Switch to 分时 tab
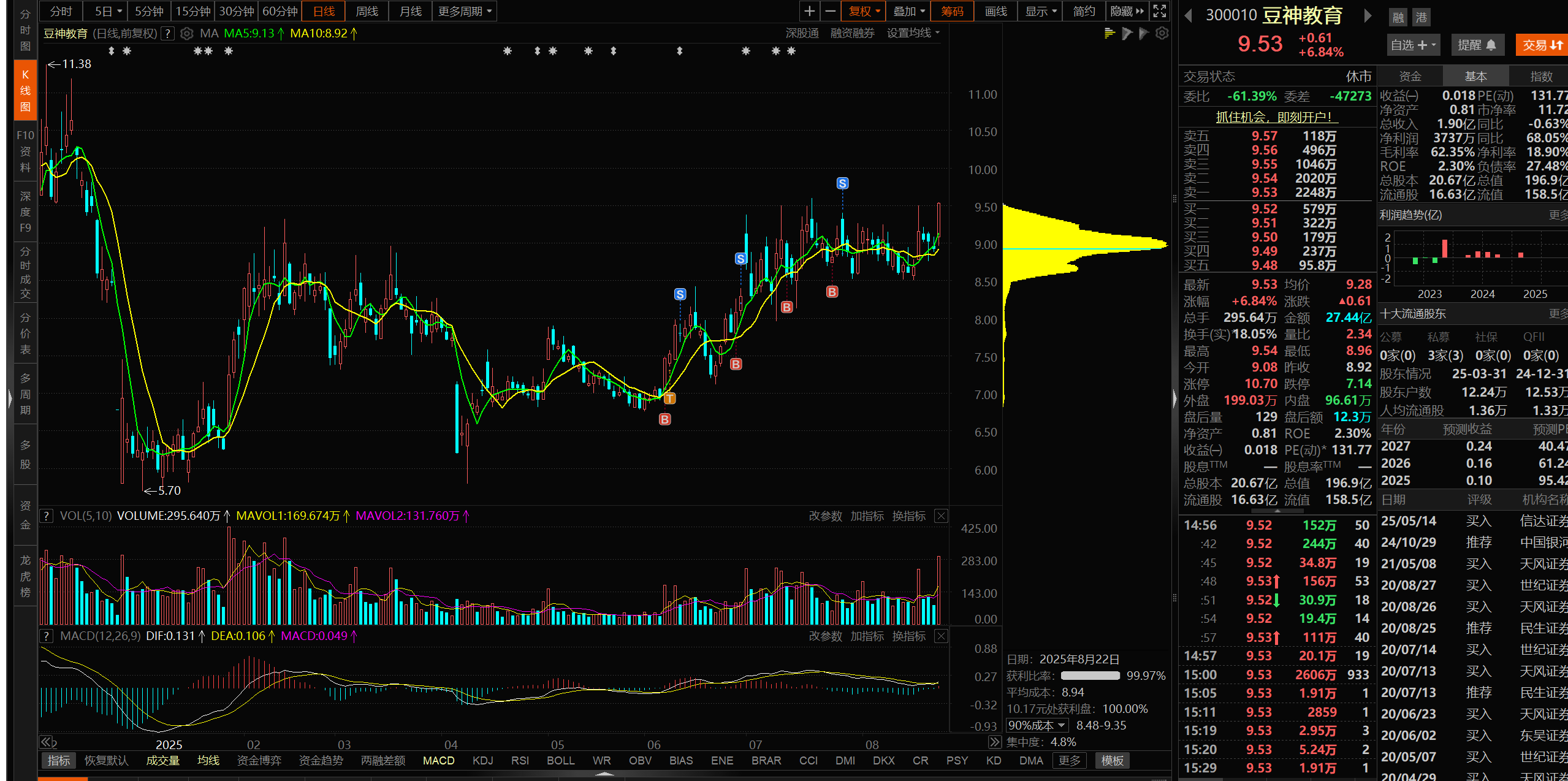The width and height of the screenshot is (1568, 781). [61, 11]
